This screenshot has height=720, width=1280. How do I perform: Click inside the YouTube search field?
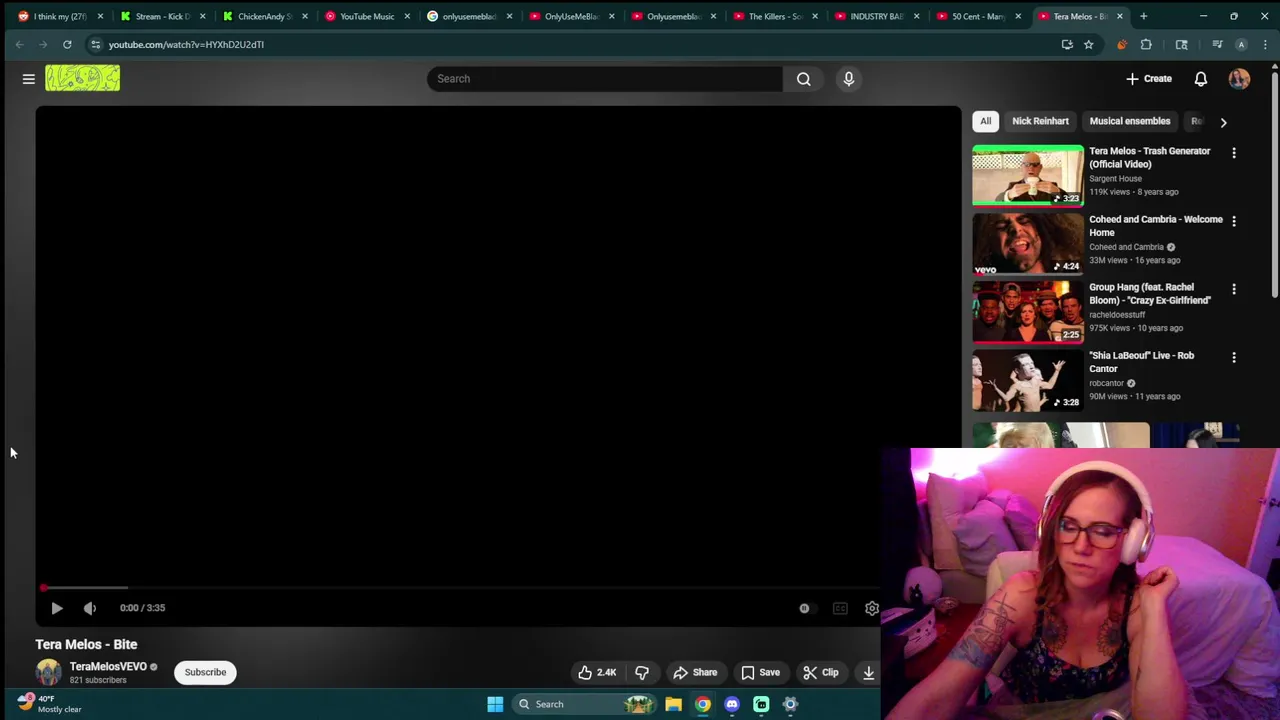[605, 79]
